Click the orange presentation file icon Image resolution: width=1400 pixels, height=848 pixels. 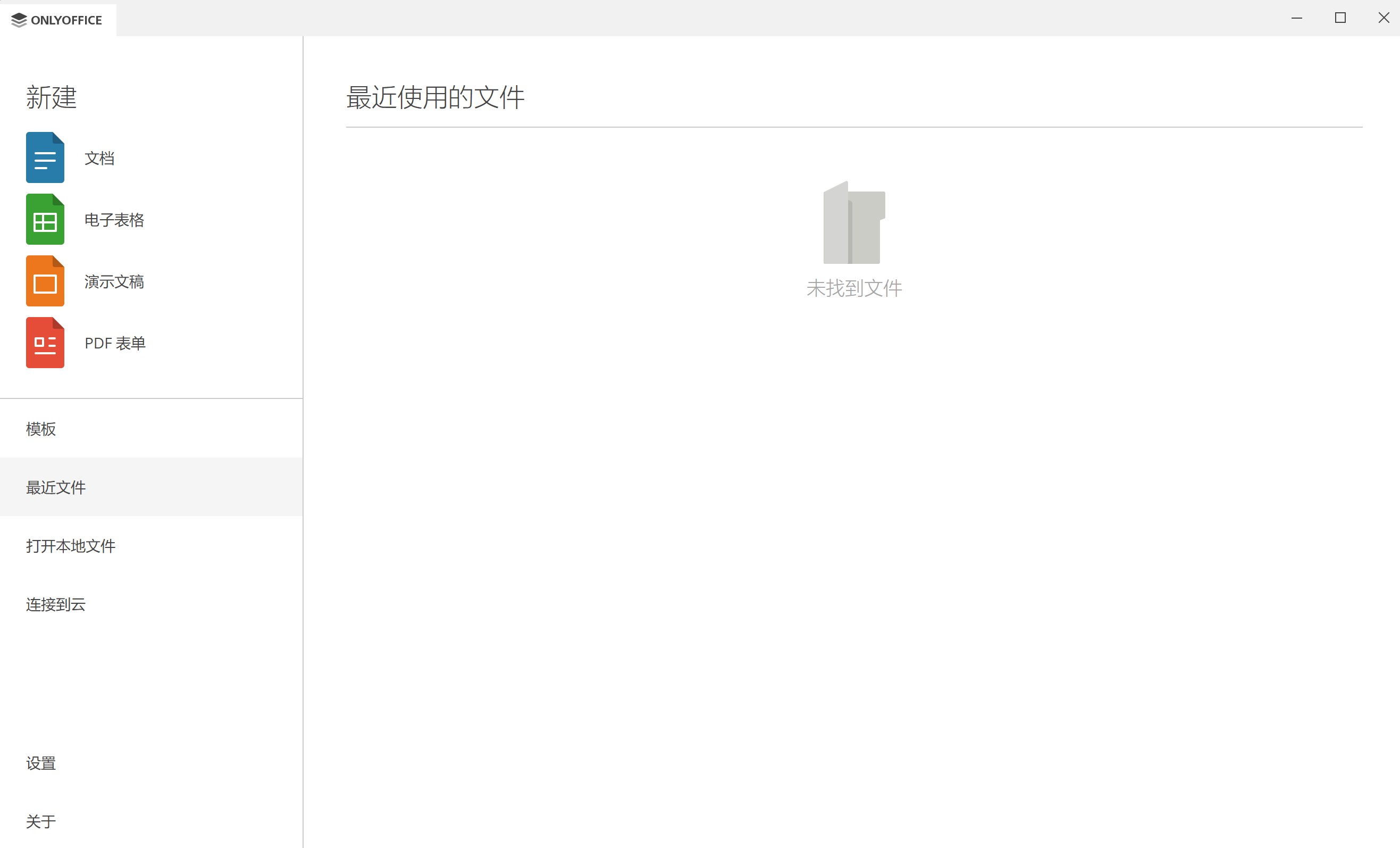(x=45, y=281)
